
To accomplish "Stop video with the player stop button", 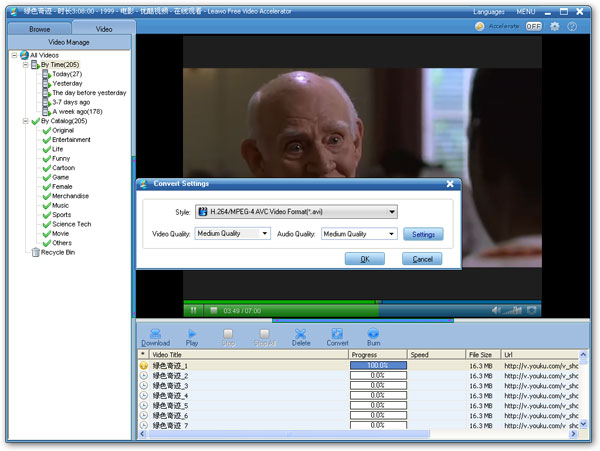I will click(214, 310).
